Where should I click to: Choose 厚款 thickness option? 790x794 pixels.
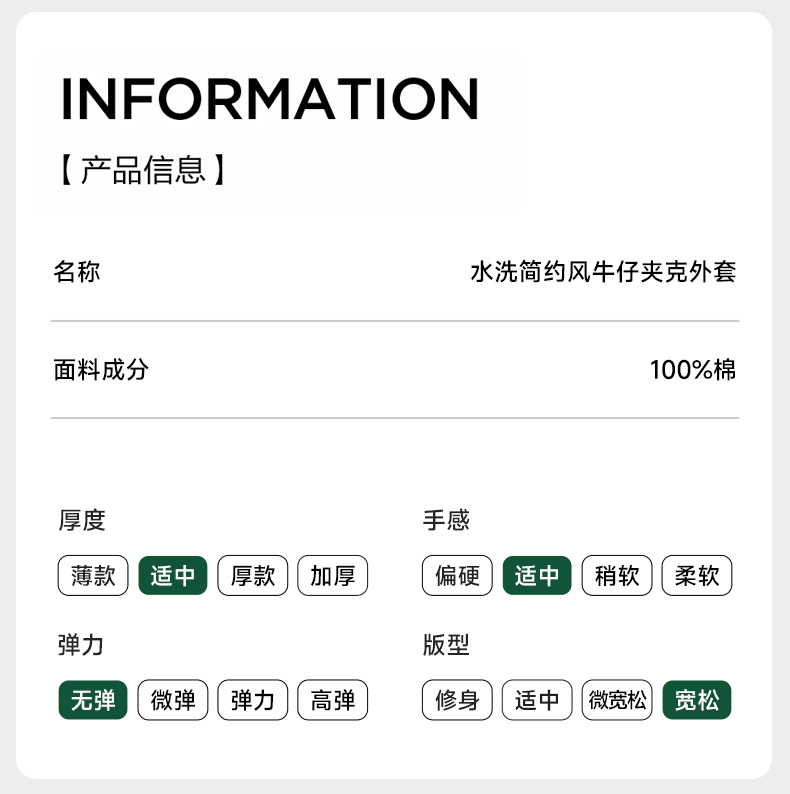(253, 576)
